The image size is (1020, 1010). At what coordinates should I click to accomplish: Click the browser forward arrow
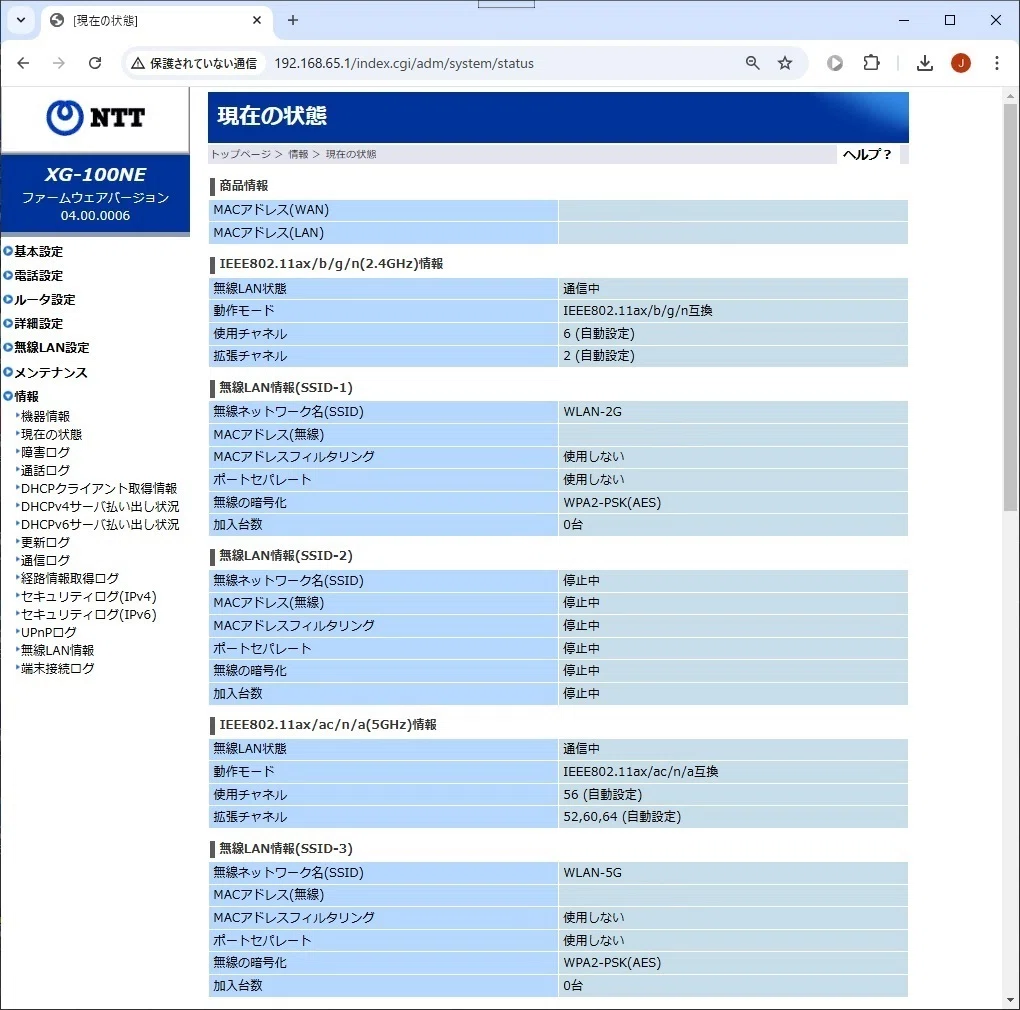point(59,63)
